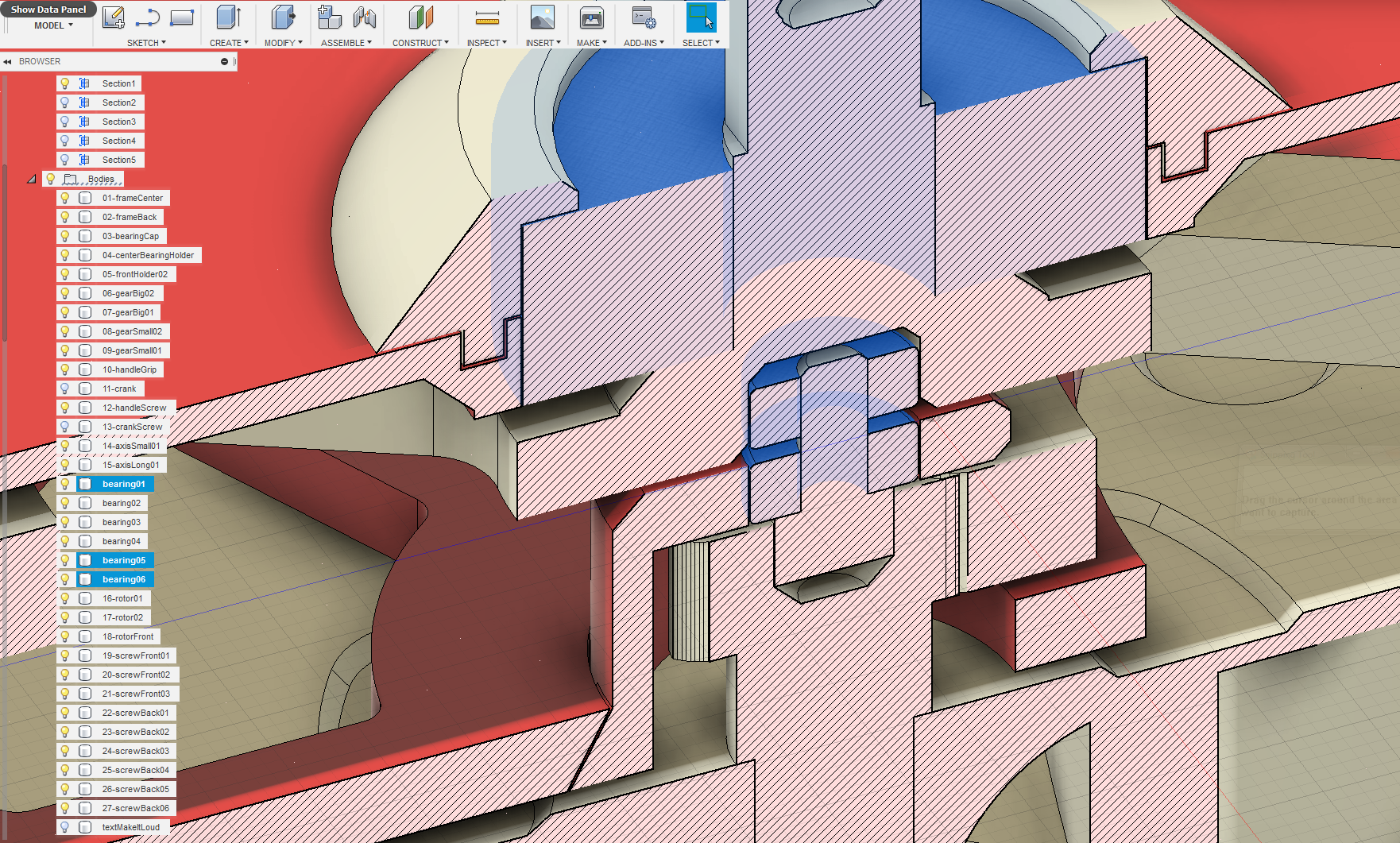Select the Line sketch tool icon
The image size is (1400, 843).
tap(148, 17)
